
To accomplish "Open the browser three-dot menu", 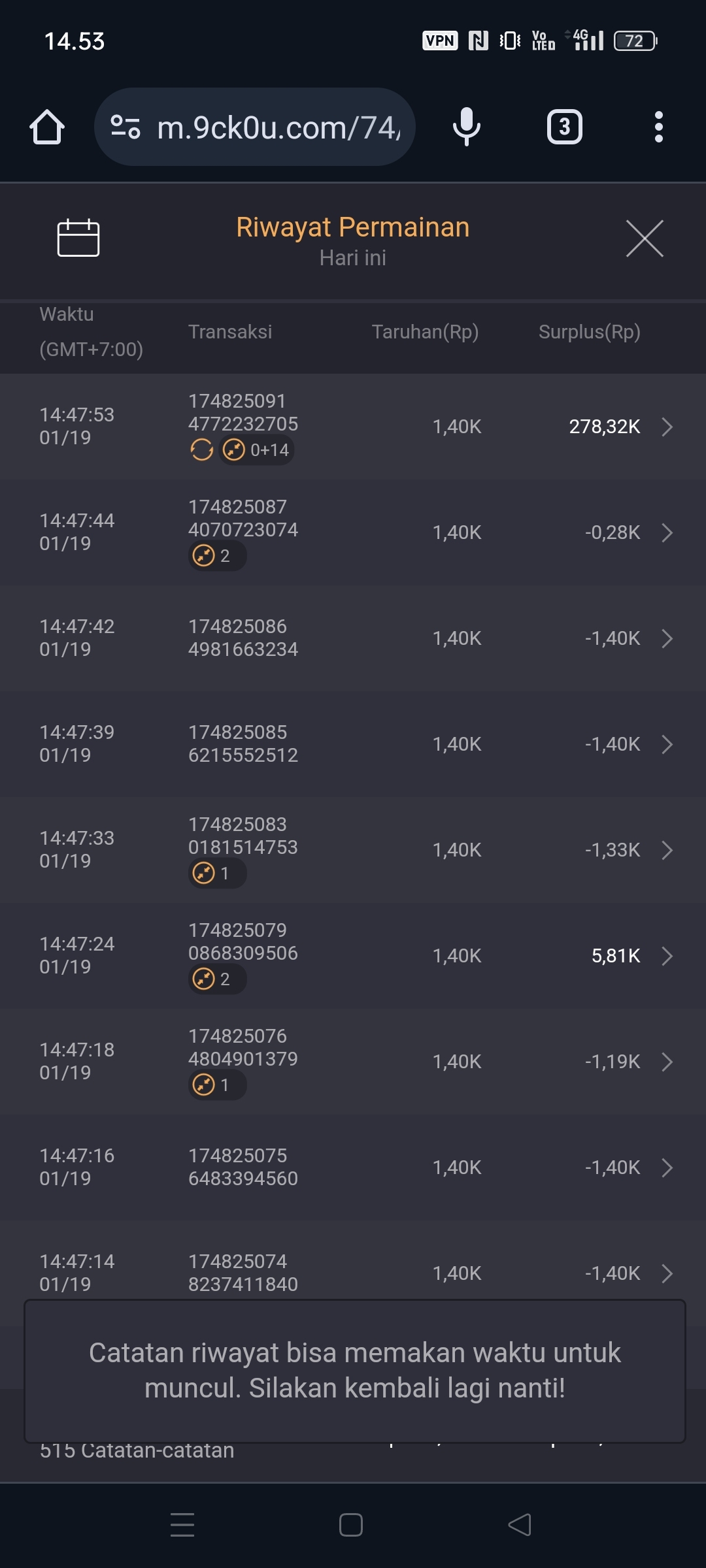I will point(658,127).
